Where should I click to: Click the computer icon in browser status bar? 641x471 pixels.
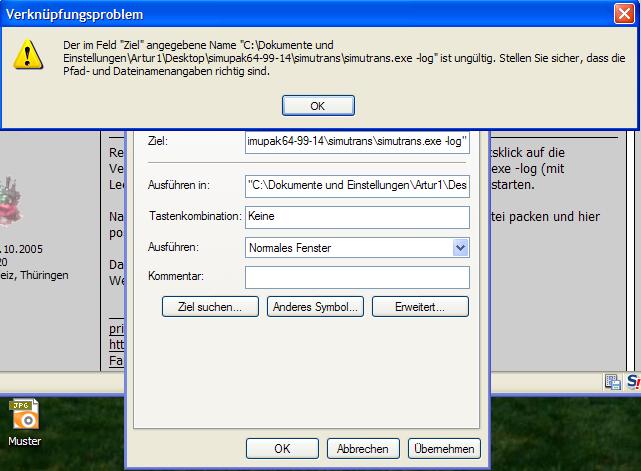pyautogui.click(x=613, y=381)
